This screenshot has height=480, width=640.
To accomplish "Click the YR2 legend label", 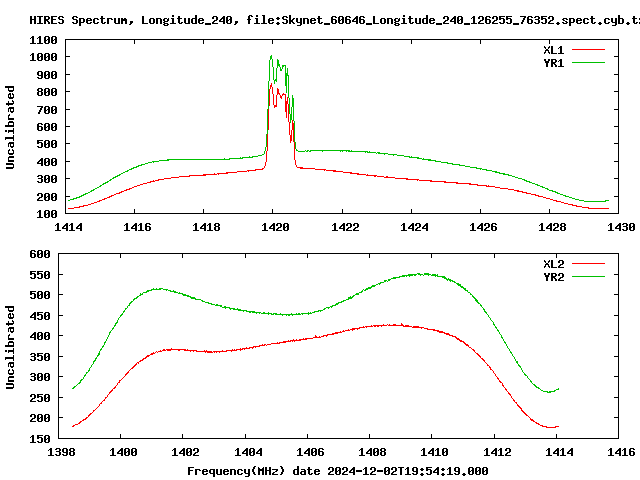I will (553, 277).
